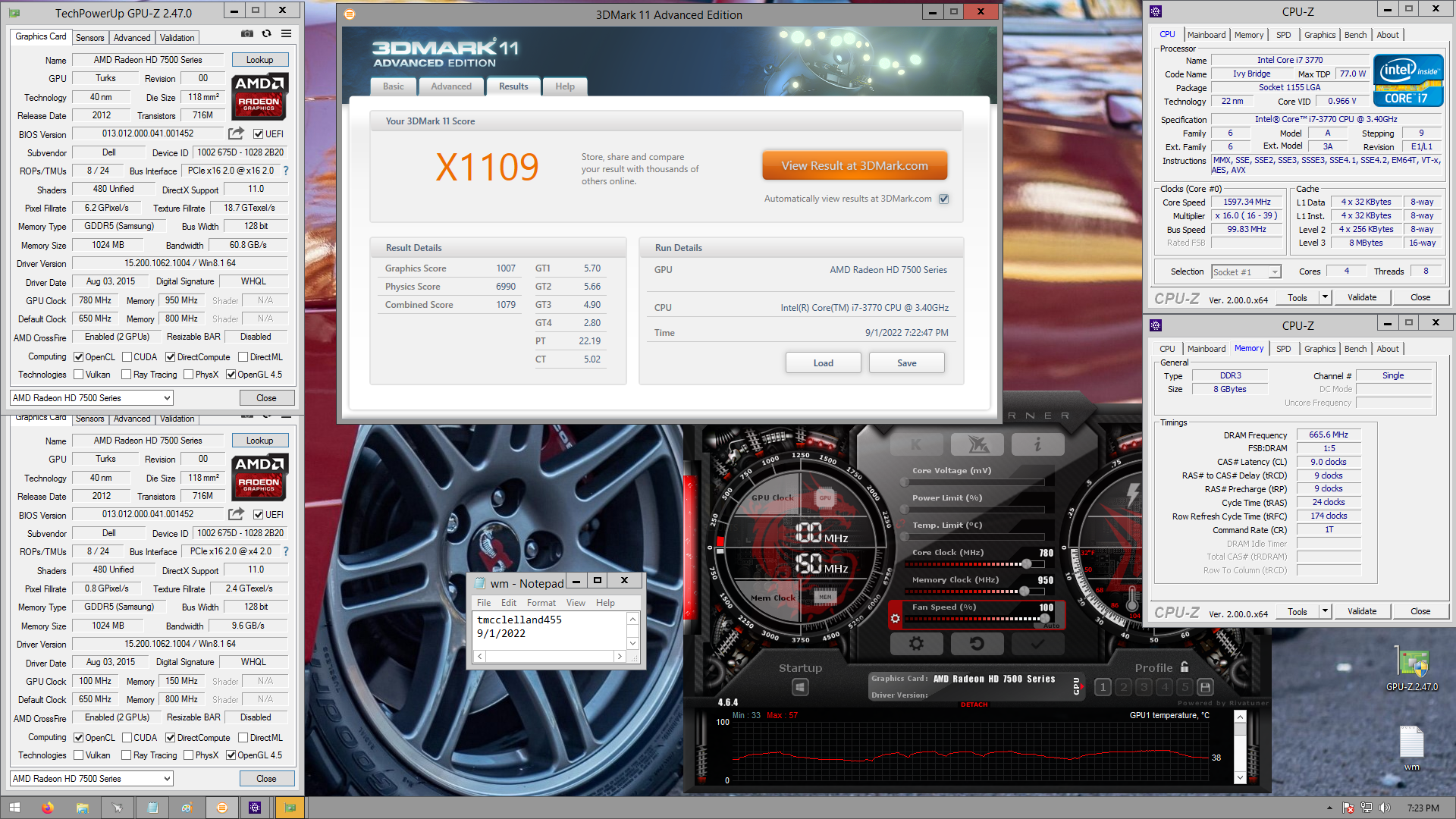
Task: Click View Result at 3DMark.com button
Action: click(855, 165)
